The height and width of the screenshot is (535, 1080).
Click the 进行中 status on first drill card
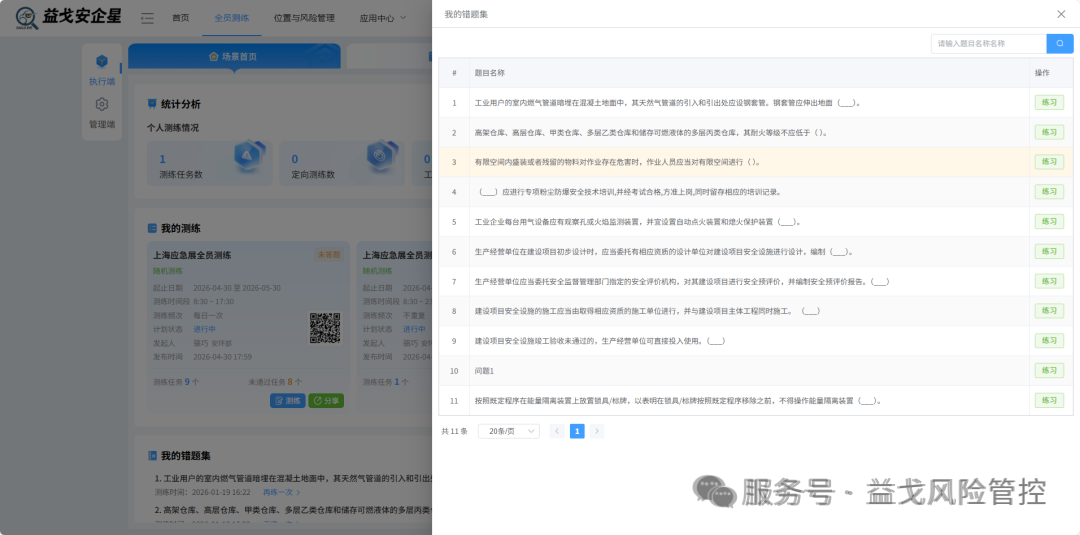(205, 329)
